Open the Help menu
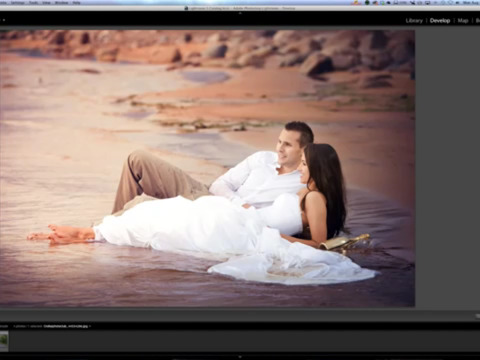Viewport: 480px width, 360px height. tap(76, 3)
